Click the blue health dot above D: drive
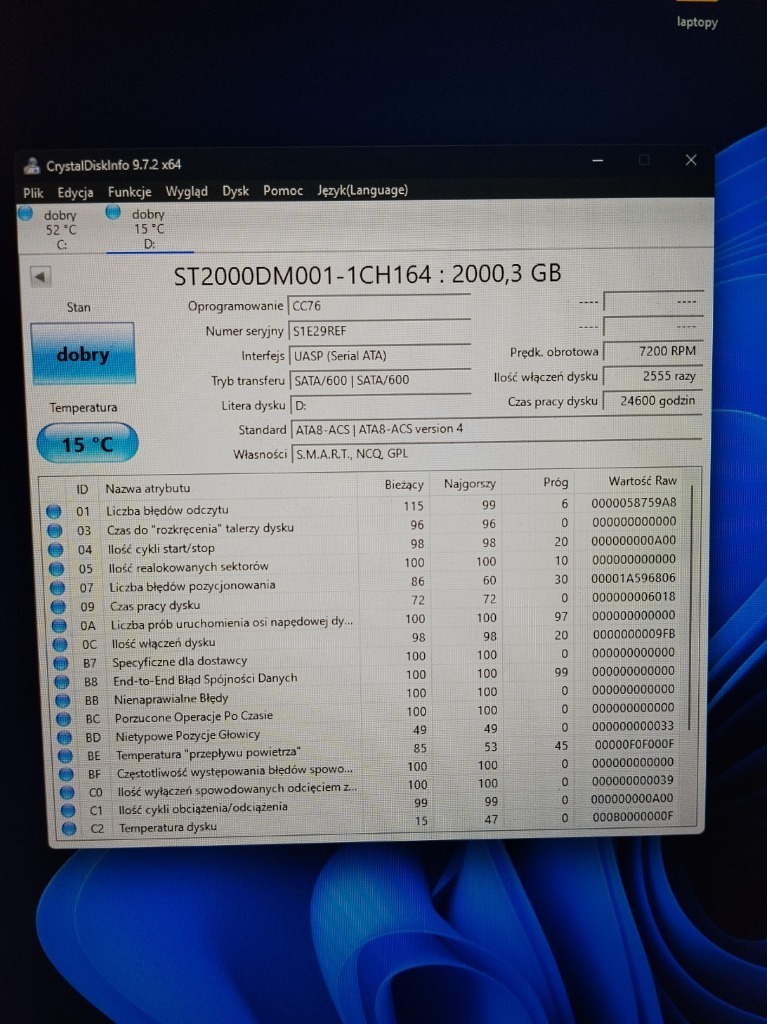Viewport: 767px width, 1024px height. point(113,212)
